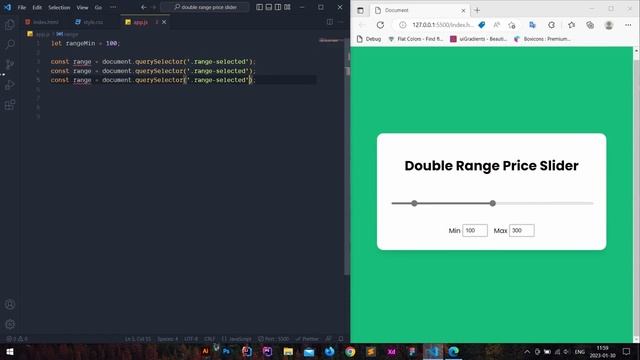Open the problems indicator in status bar

(x=17, y=339)
